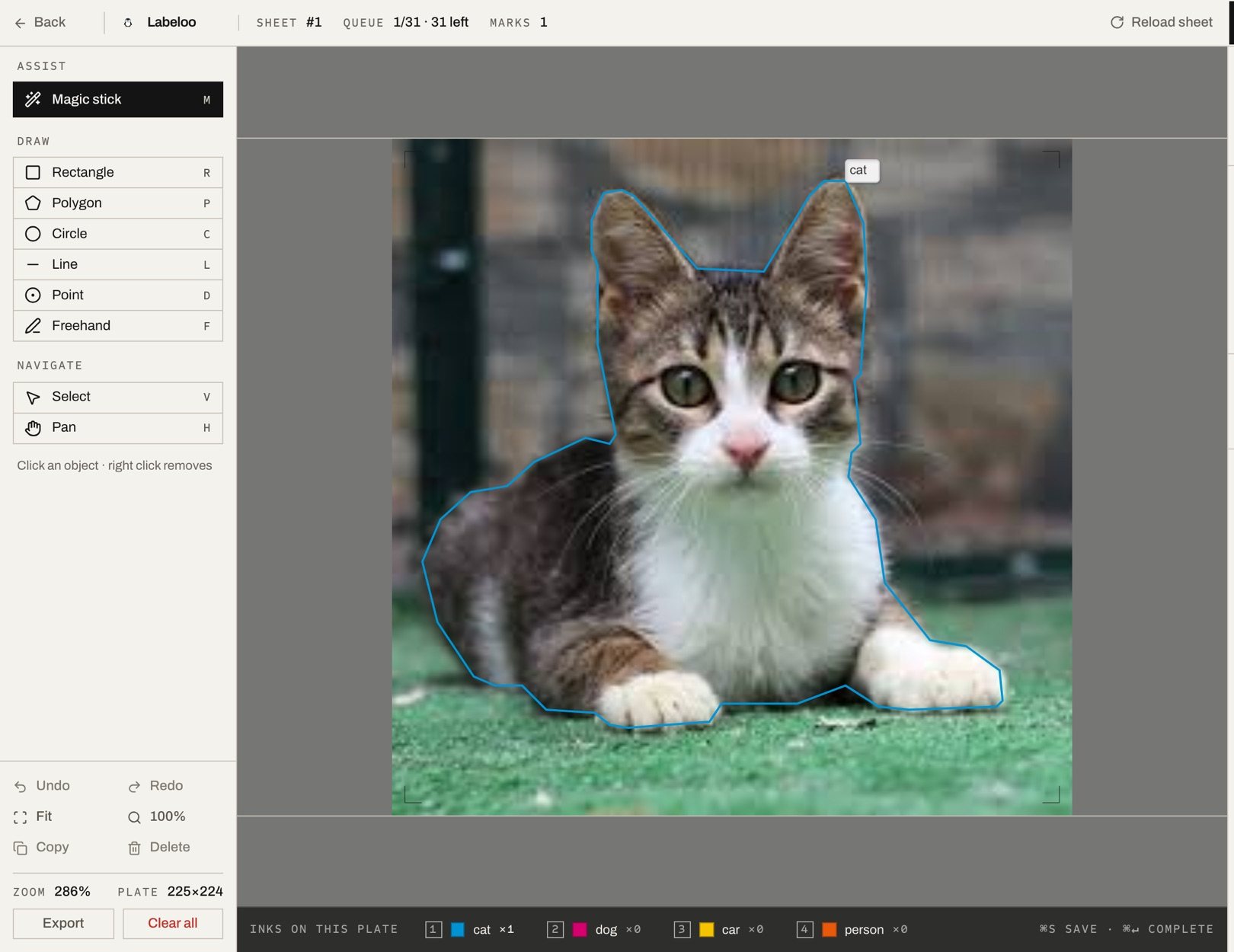This screenshot has width=1234, height=952.
Task: Click the zoom value 286%
Action: (72, 892)
